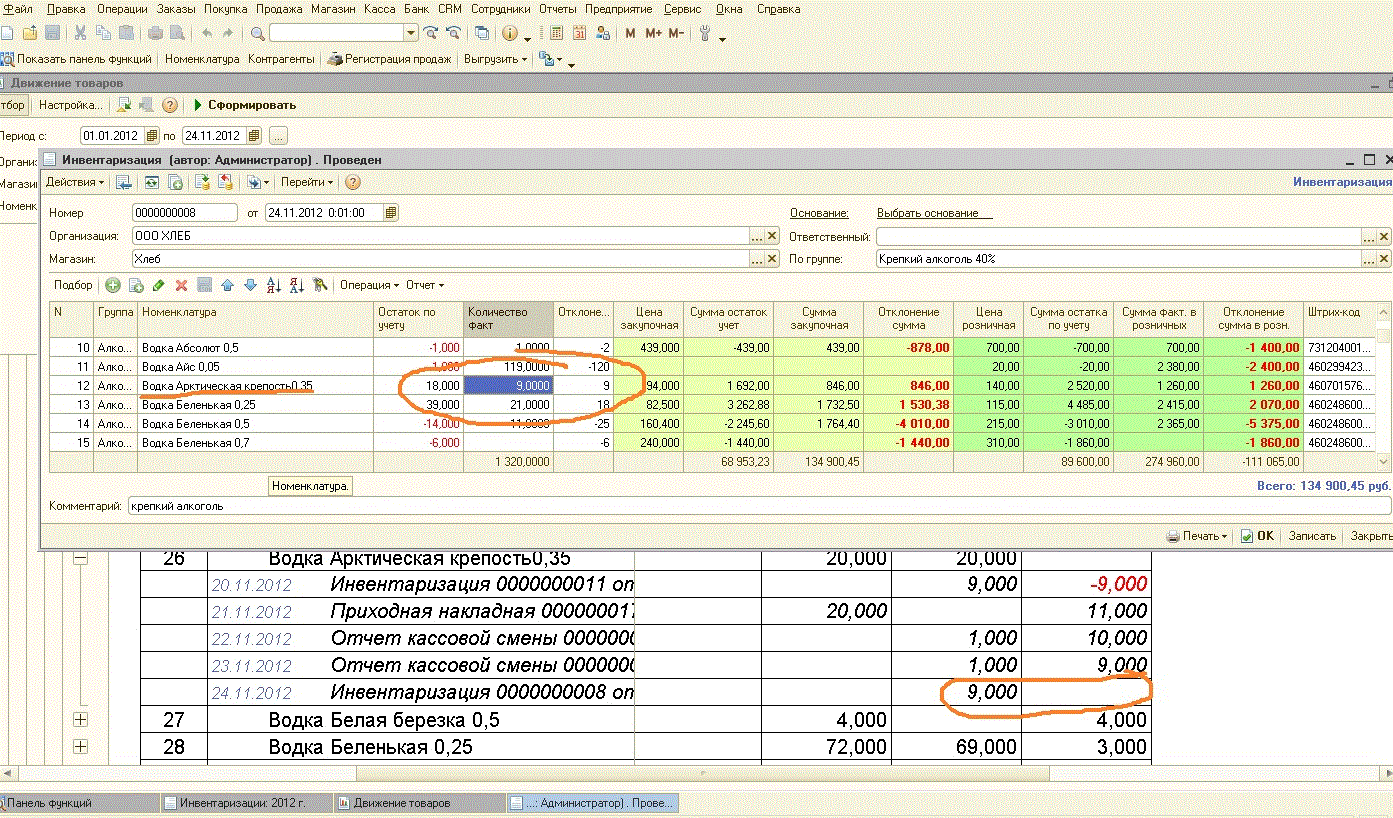Click the Save icon in main toolbar
Screen dimensions: 1393x818
(x=53, y=33)
